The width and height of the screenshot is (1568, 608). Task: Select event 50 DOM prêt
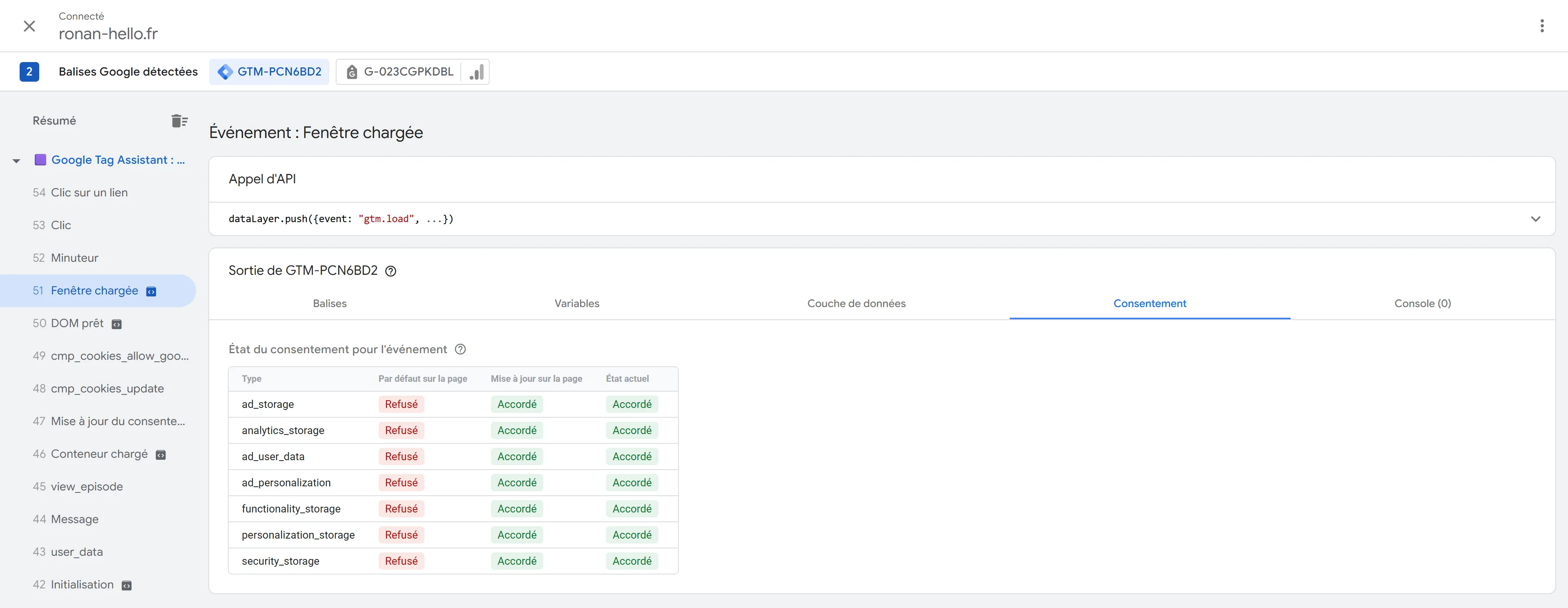tap(98, 323)
